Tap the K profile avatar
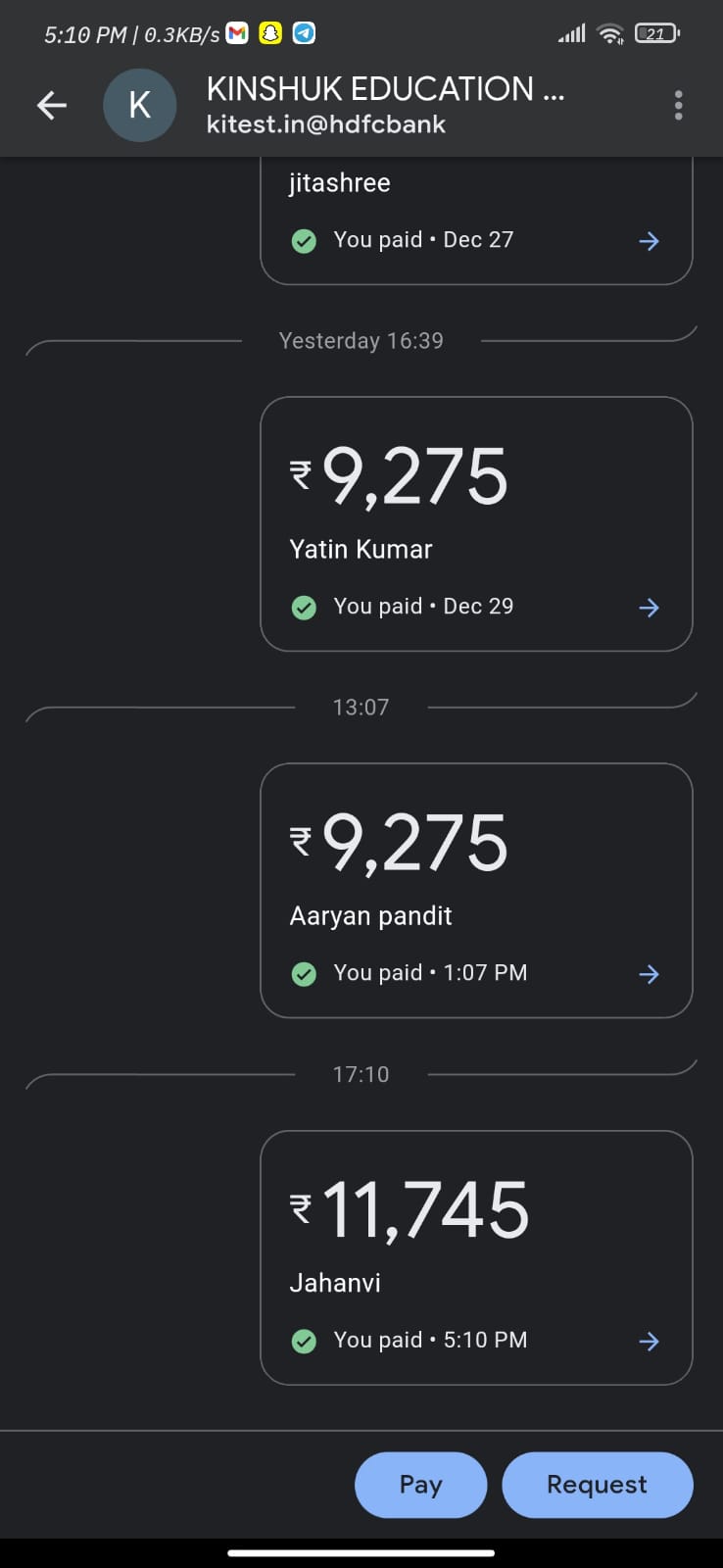Image resolution: width=723 pixels, height=1568 pixels. (x=139, y=105)
